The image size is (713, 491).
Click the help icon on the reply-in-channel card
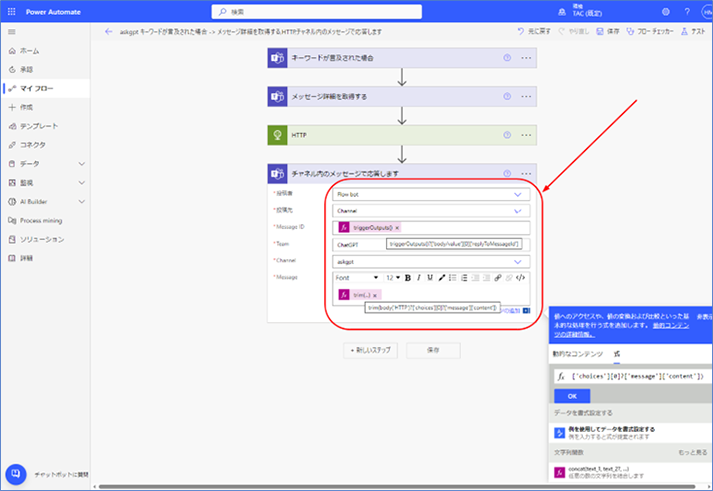[x=507, y=173]
